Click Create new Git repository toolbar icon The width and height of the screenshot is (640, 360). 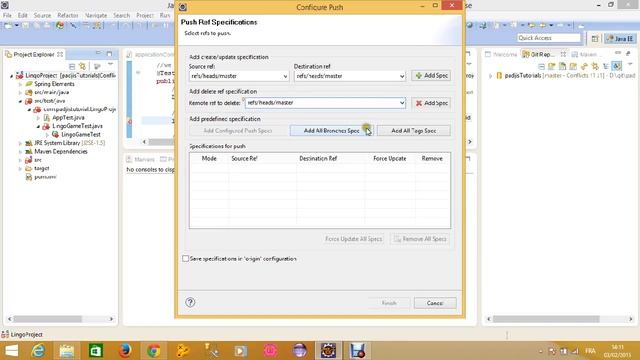click(x=573, y=66)
